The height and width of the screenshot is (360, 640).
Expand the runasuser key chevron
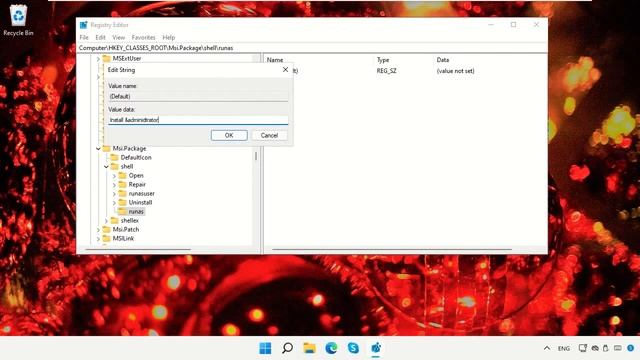[114, 193]
